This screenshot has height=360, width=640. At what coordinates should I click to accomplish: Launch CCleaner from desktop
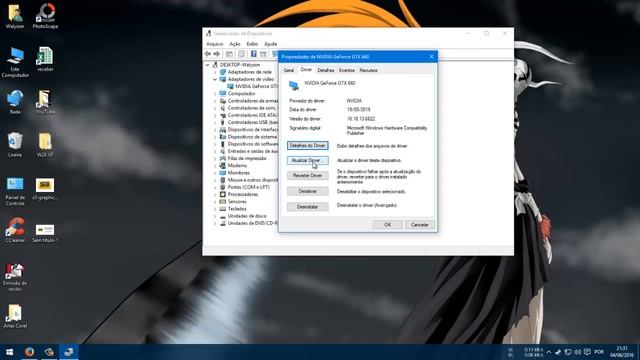click(15, 230)
